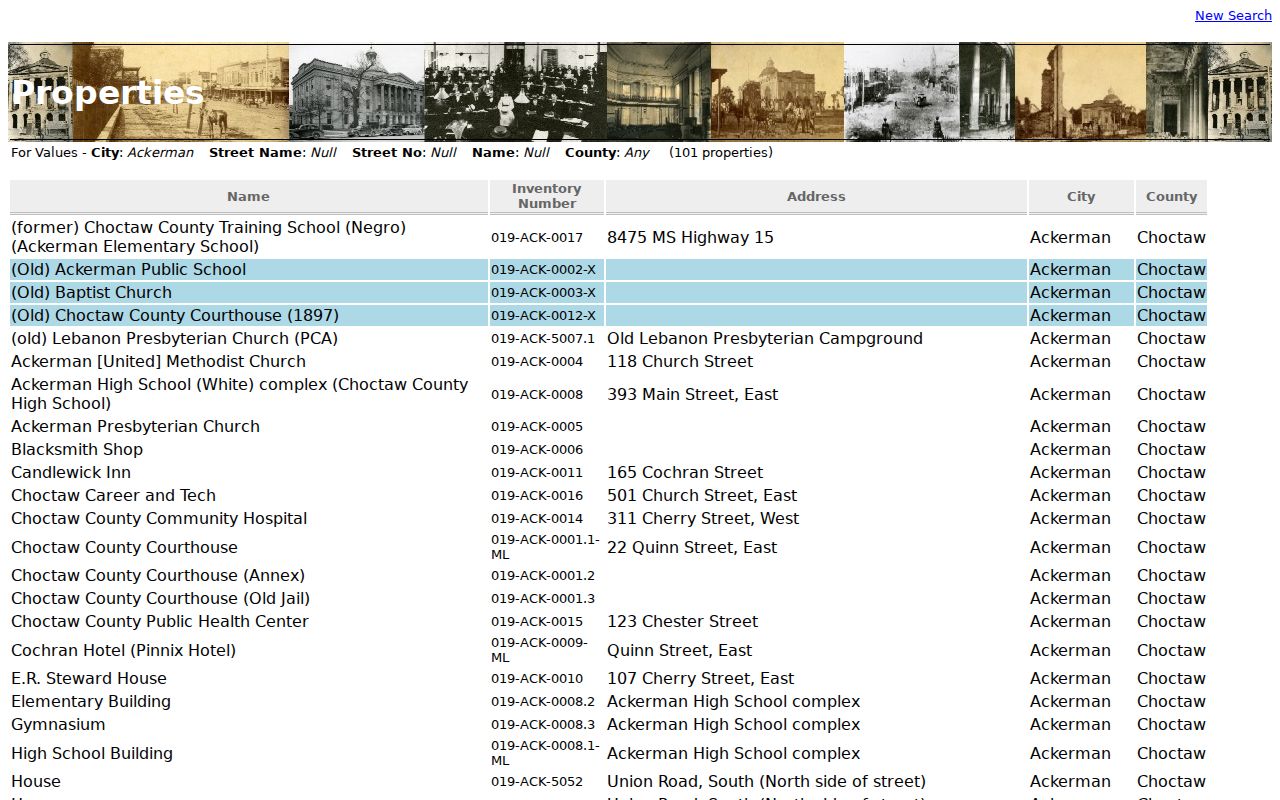The height and width of the screenshot is (800, 1280).
Task: Select Choctaw County Courthouse (Old Jail)
Action: pos(160,598)
